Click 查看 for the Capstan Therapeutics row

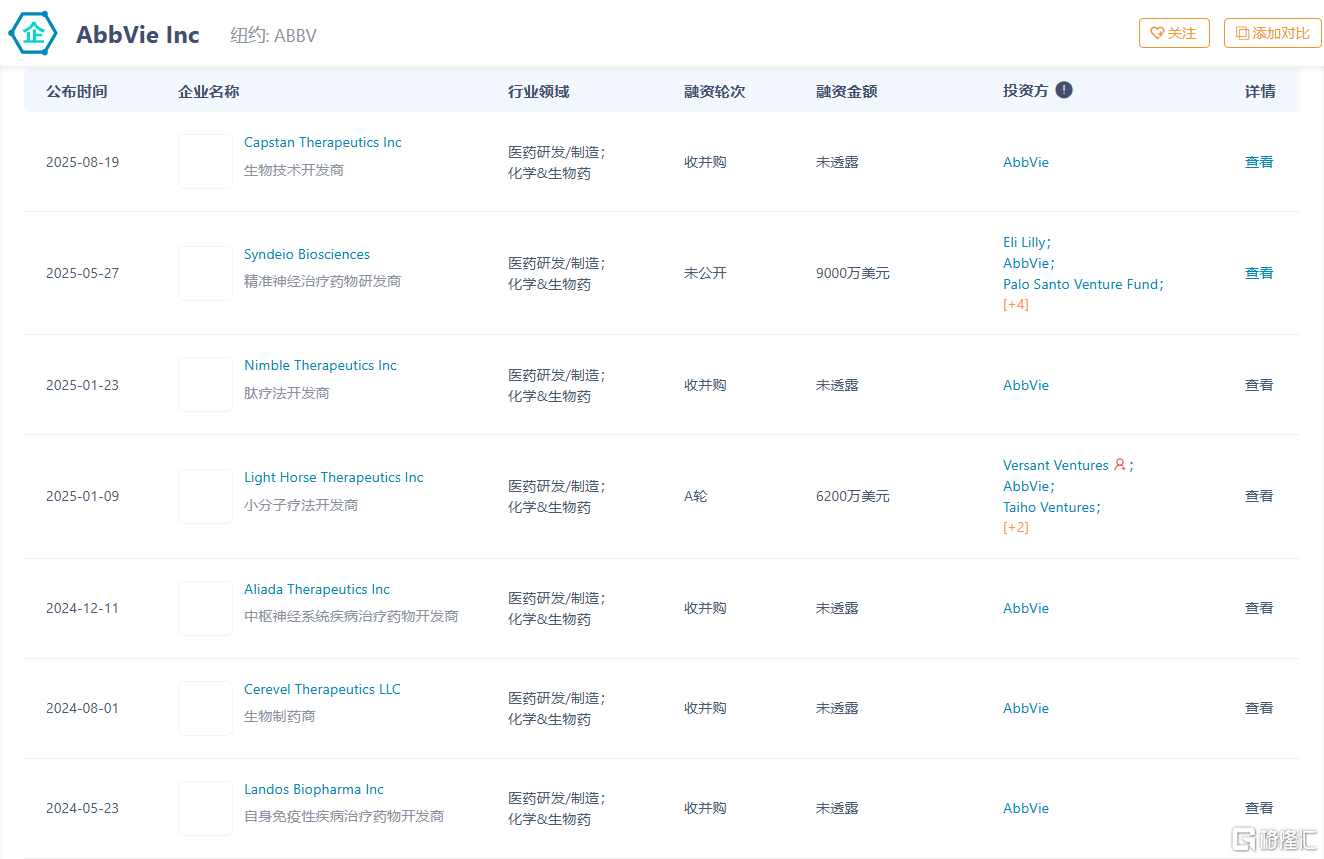coord(1259,162)
